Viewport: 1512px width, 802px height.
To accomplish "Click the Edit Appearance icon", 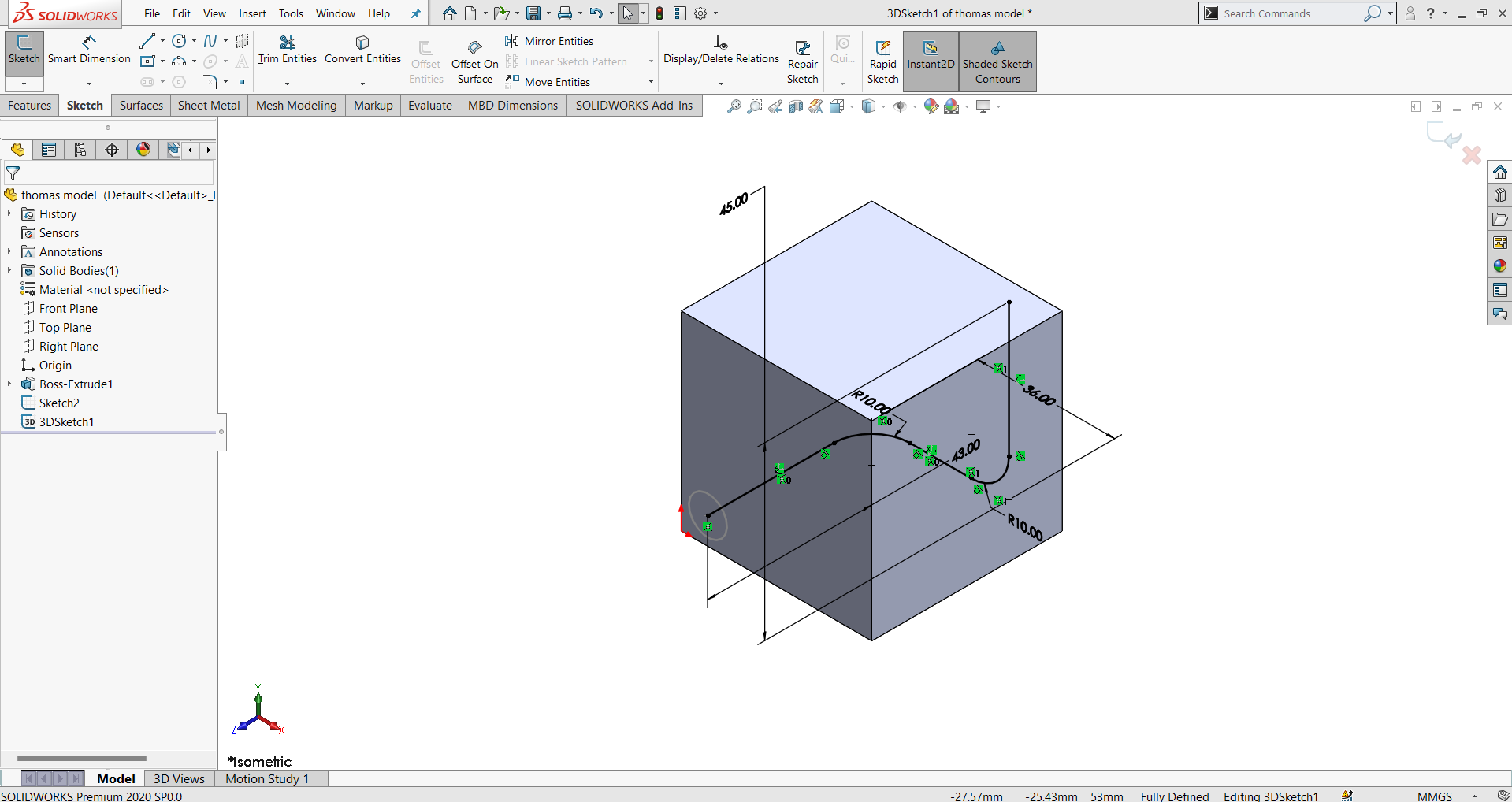I will point(931,106).
